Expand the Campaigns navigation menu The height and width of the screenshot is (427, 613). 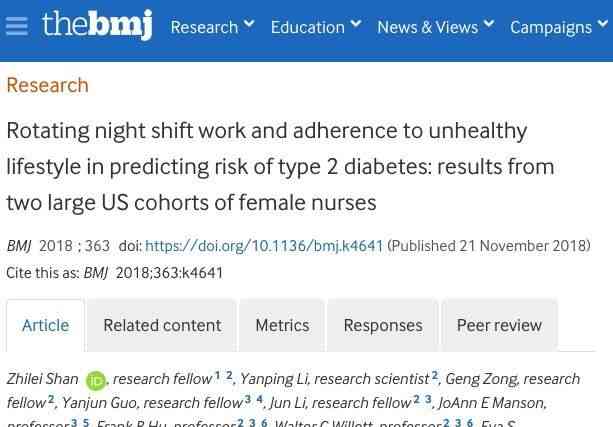coord(558,27)
